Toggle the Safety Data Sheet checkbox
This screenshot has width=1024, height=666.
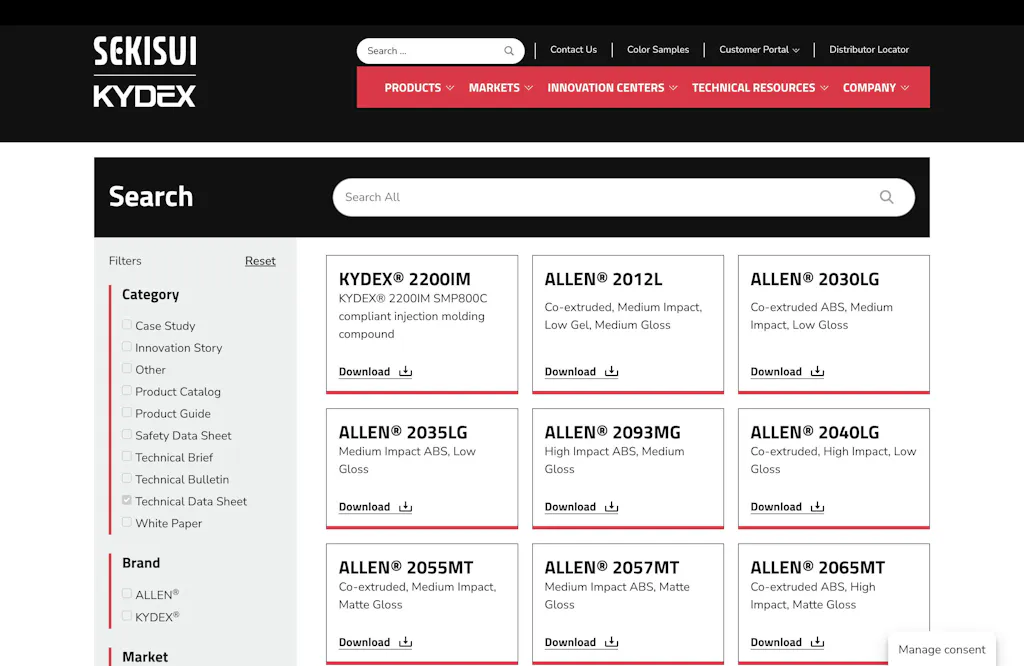(x=127, y=434)
